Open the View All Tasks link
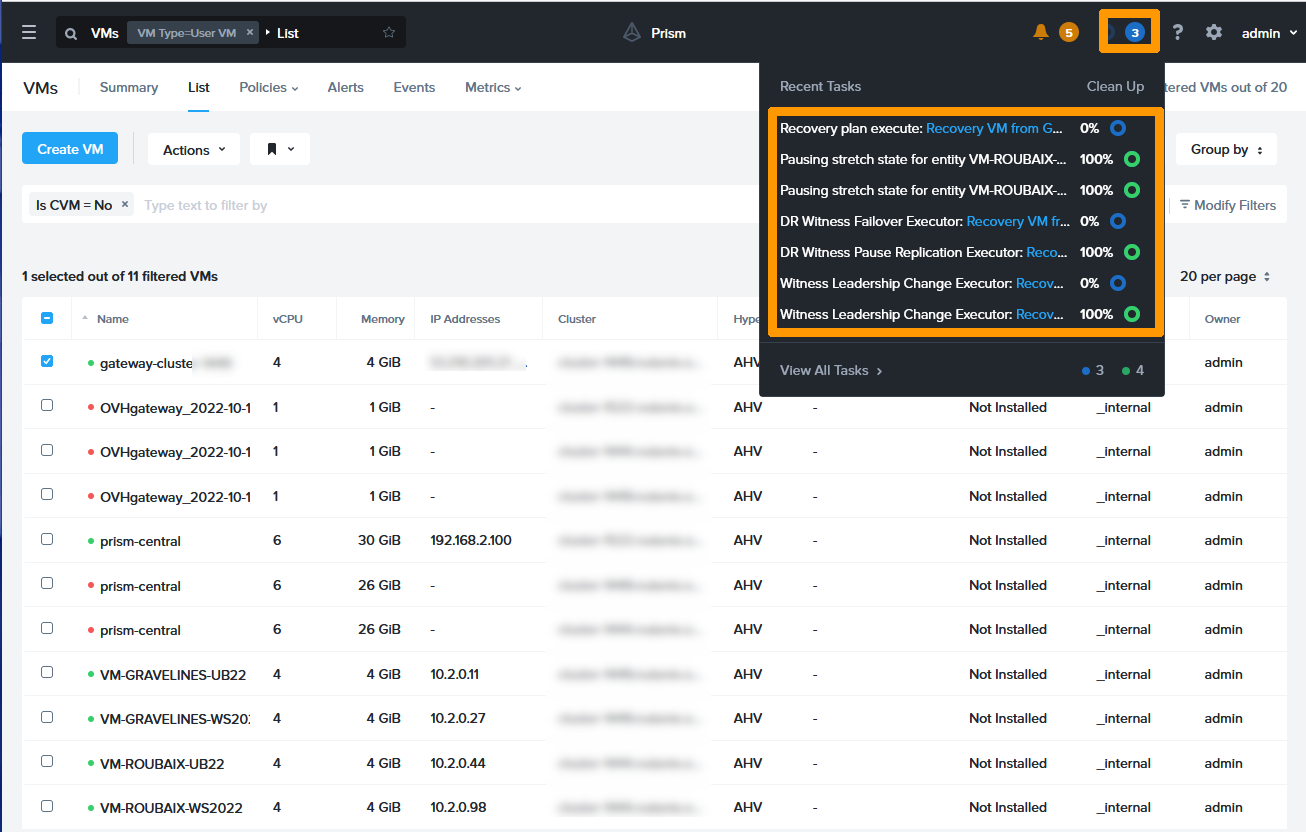Viewport: 1306px width, 832px height. pos(830,370)
